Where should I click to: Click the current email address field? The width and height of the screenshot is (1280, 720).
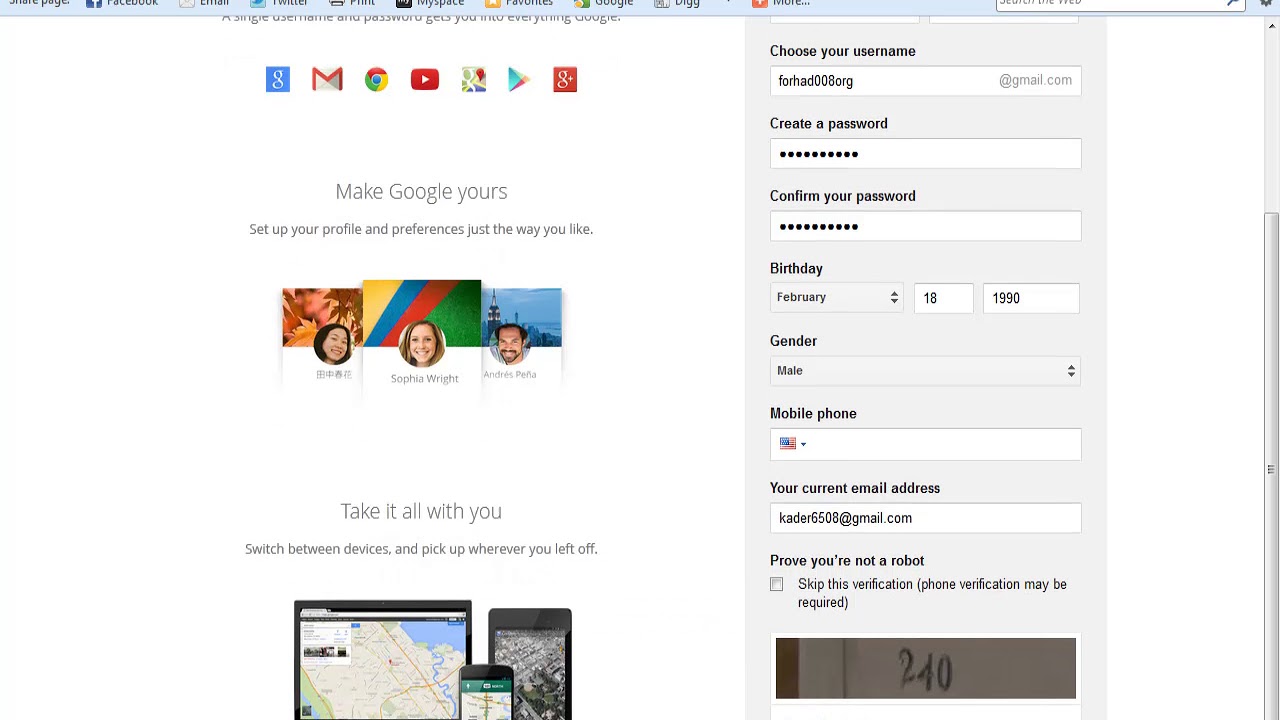click(925, 518)
